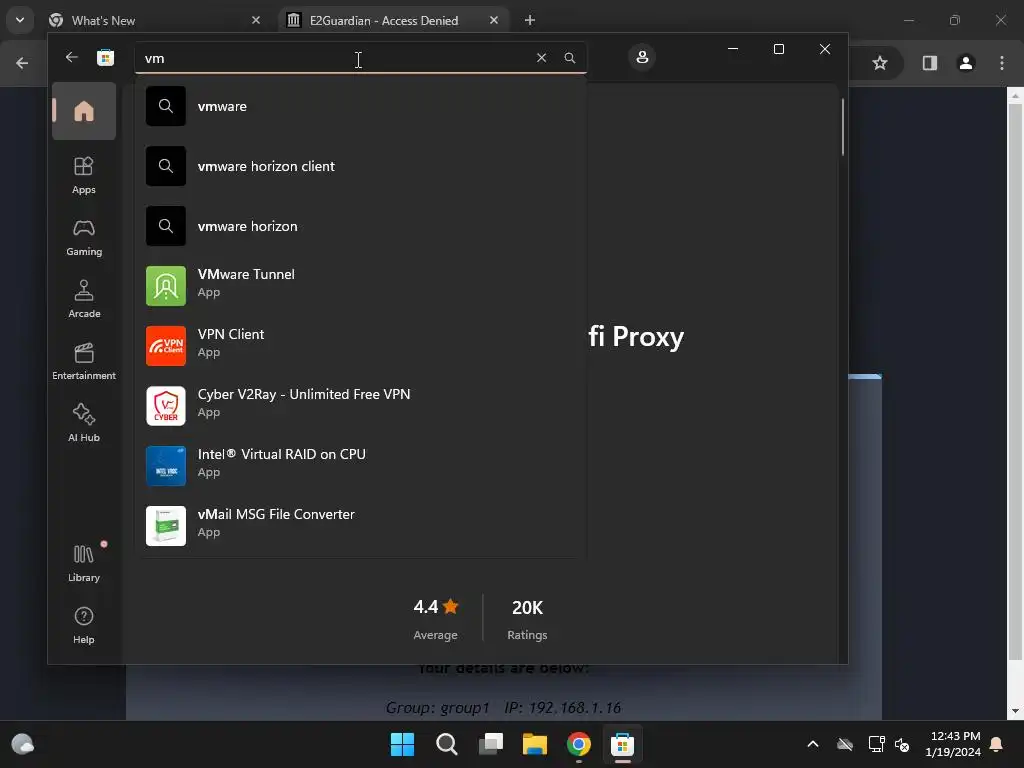
Task: Open the notification bell in tray
Action: click(x=997, y=744)
